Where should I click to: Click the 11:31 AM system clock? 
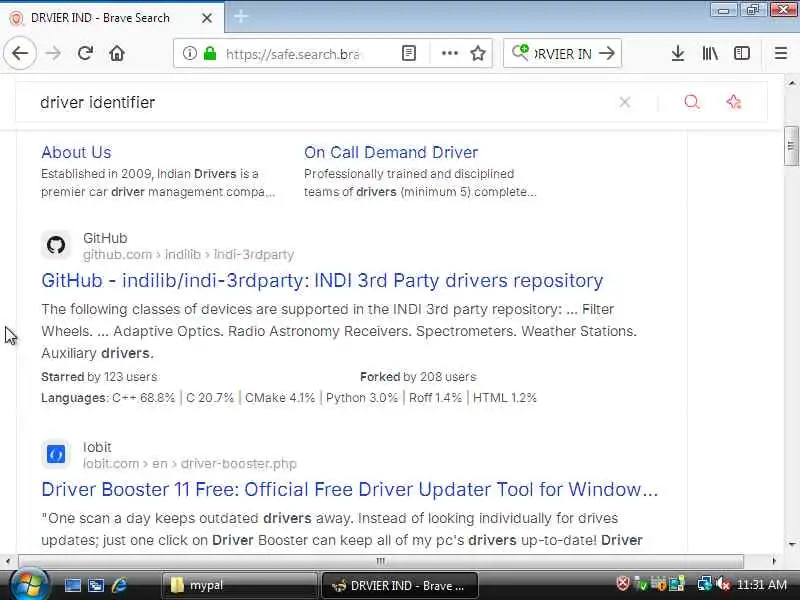click(x=762, y=584)
